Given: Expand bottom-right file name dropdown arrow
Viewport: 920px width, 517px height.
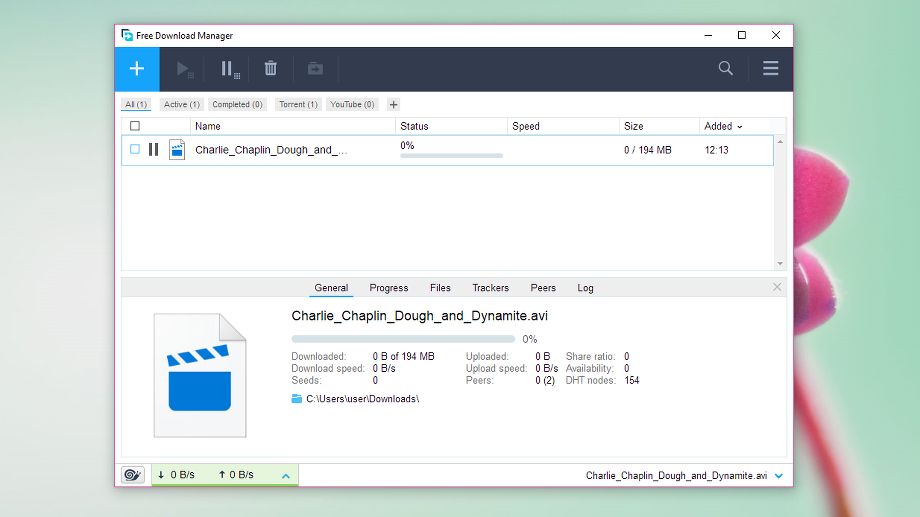Looking at the screenshot, I should coord(778,476).
